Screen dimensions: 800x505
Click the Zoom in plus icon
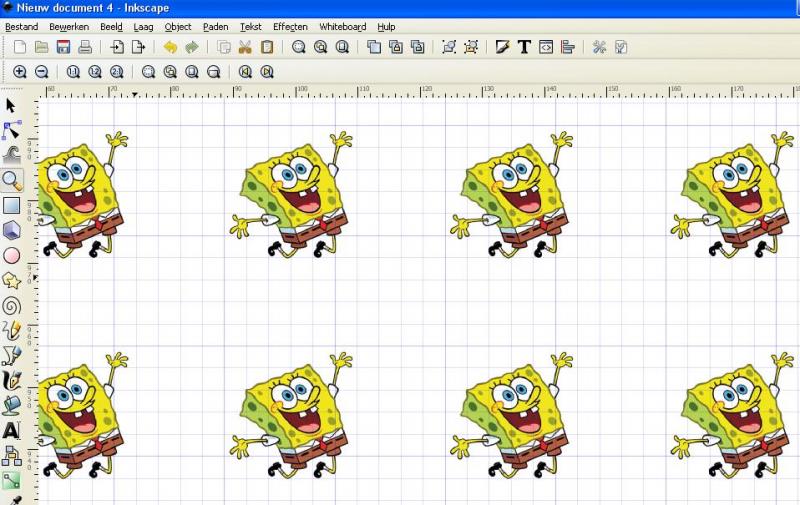click(20, 72)
